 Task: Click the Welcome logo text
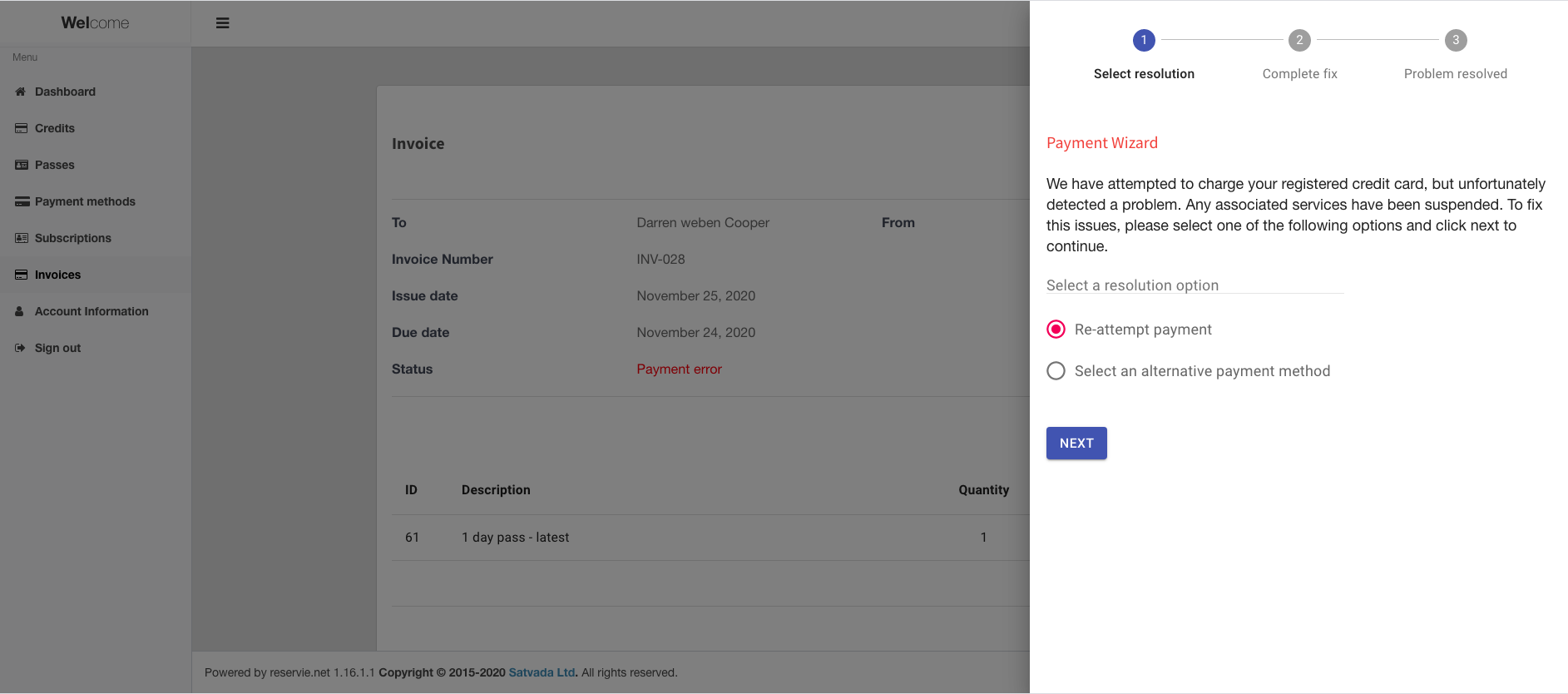coord(95,23)
